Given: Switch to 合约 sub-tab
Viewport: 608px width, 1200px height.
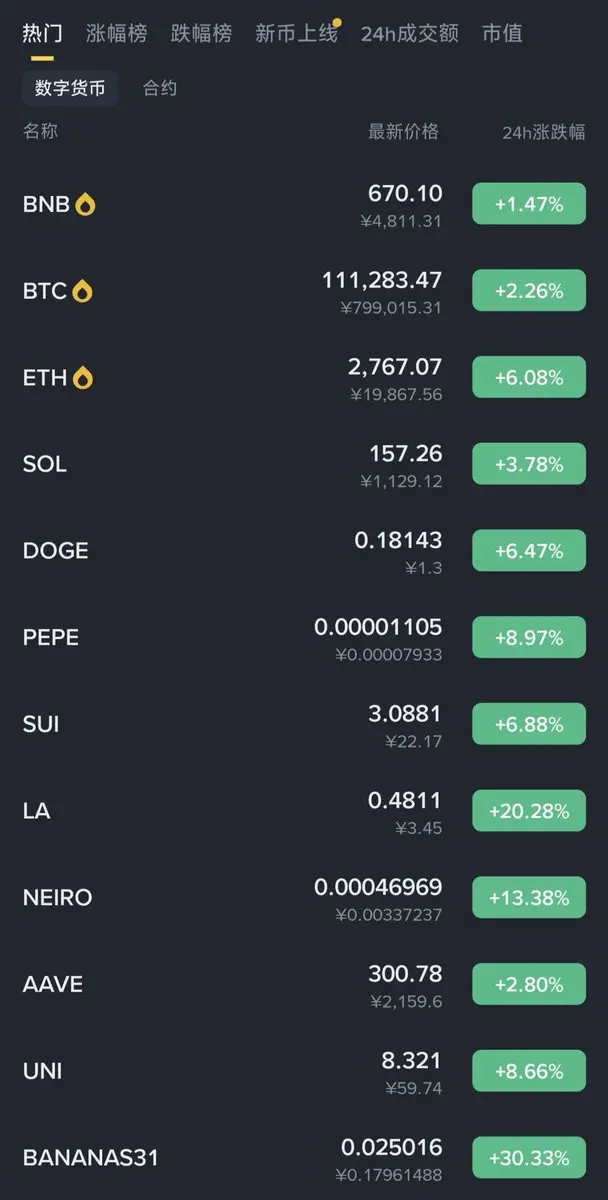Looking at the screenshot, I should tap(160, 88).
